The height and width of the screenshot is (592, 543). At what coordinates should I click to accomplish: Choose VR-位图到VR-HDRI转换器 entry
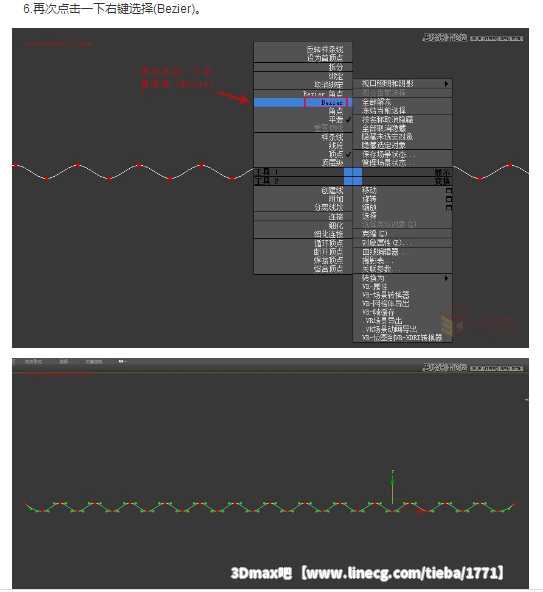coord(402,338)
